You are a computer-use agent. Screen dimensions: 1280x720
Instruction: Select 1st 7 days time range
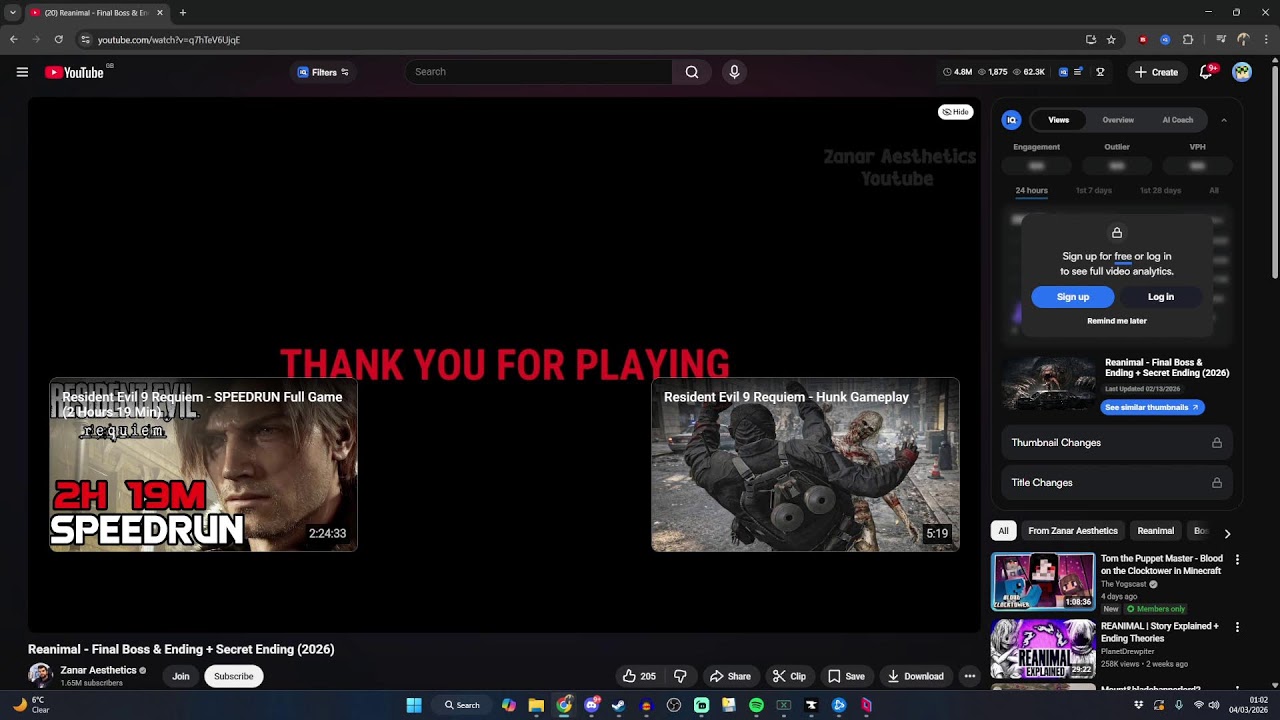(x=1093, y=190)
